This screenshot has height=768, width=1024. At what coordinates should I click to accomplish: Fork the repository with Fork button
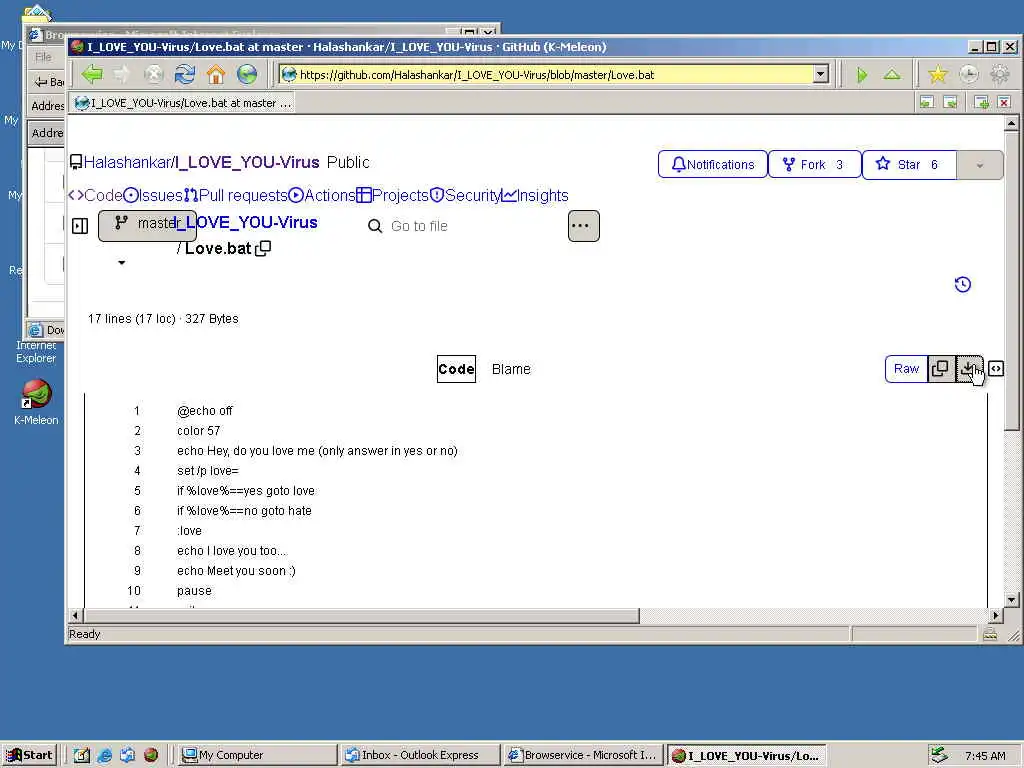(x=814, y=165)
